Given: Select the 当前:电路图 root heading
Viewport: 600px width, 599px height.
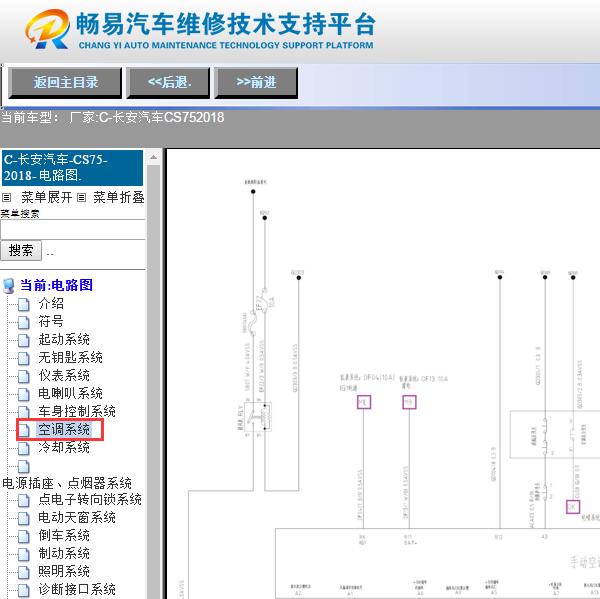Looking at the screenshot, I should 56,285.
